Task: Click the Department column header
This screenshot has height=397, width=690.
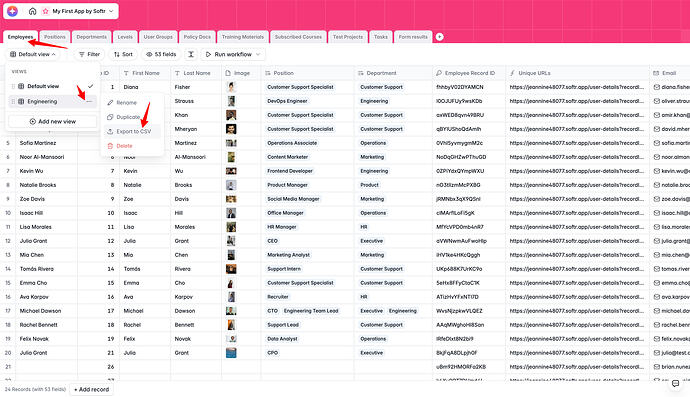Action: click(x=393, y=73)
